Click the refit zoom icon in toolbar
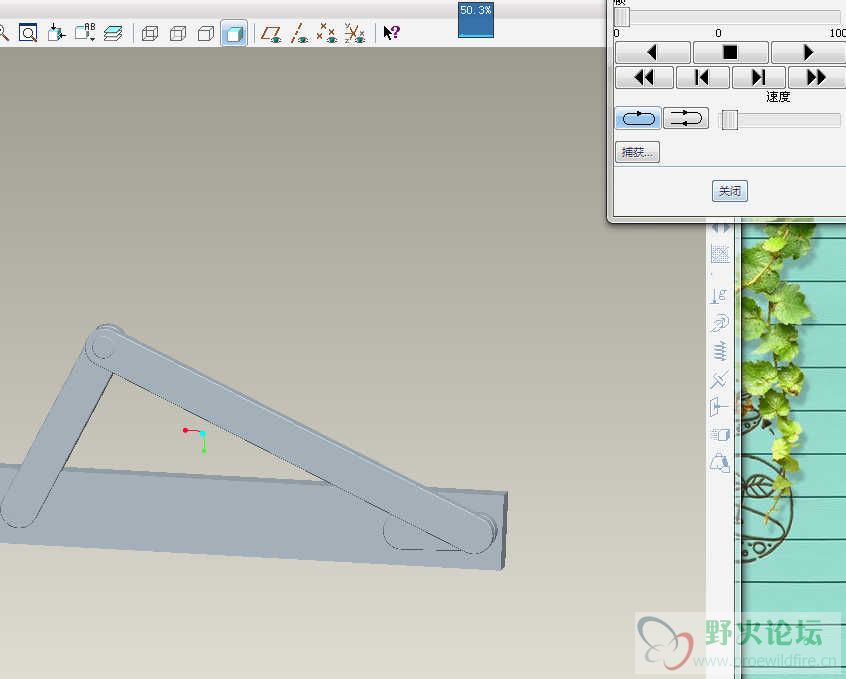The width and height of the screenshot is (846, 679). 29,33
